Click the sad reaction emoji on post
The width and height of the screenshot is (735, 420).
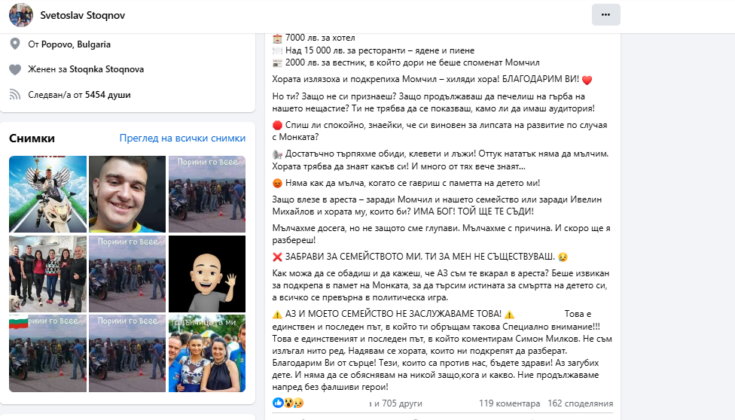coord(298,403)
